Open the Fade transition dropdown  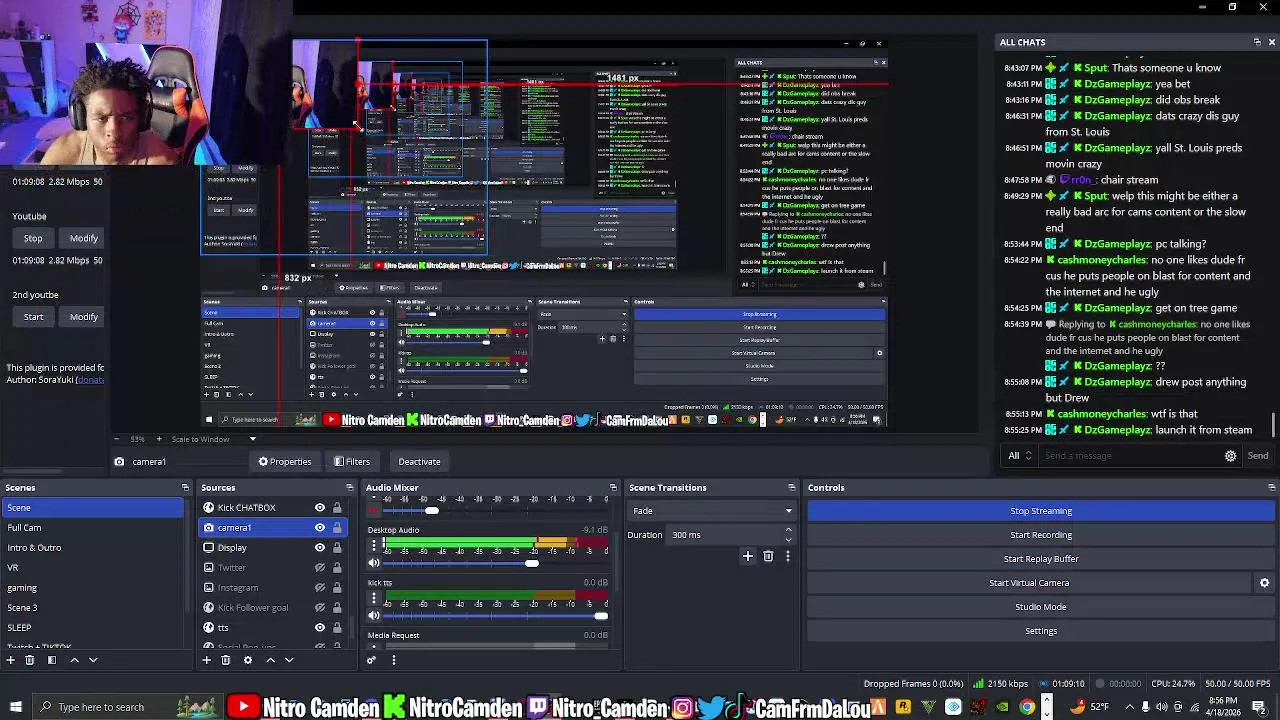click(711, 511)
